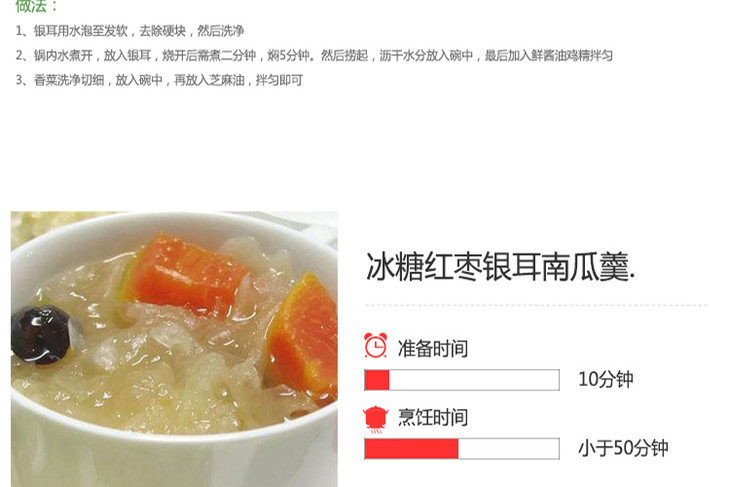Click the red filled part of the cooking bar

click(x=412, y=449)
